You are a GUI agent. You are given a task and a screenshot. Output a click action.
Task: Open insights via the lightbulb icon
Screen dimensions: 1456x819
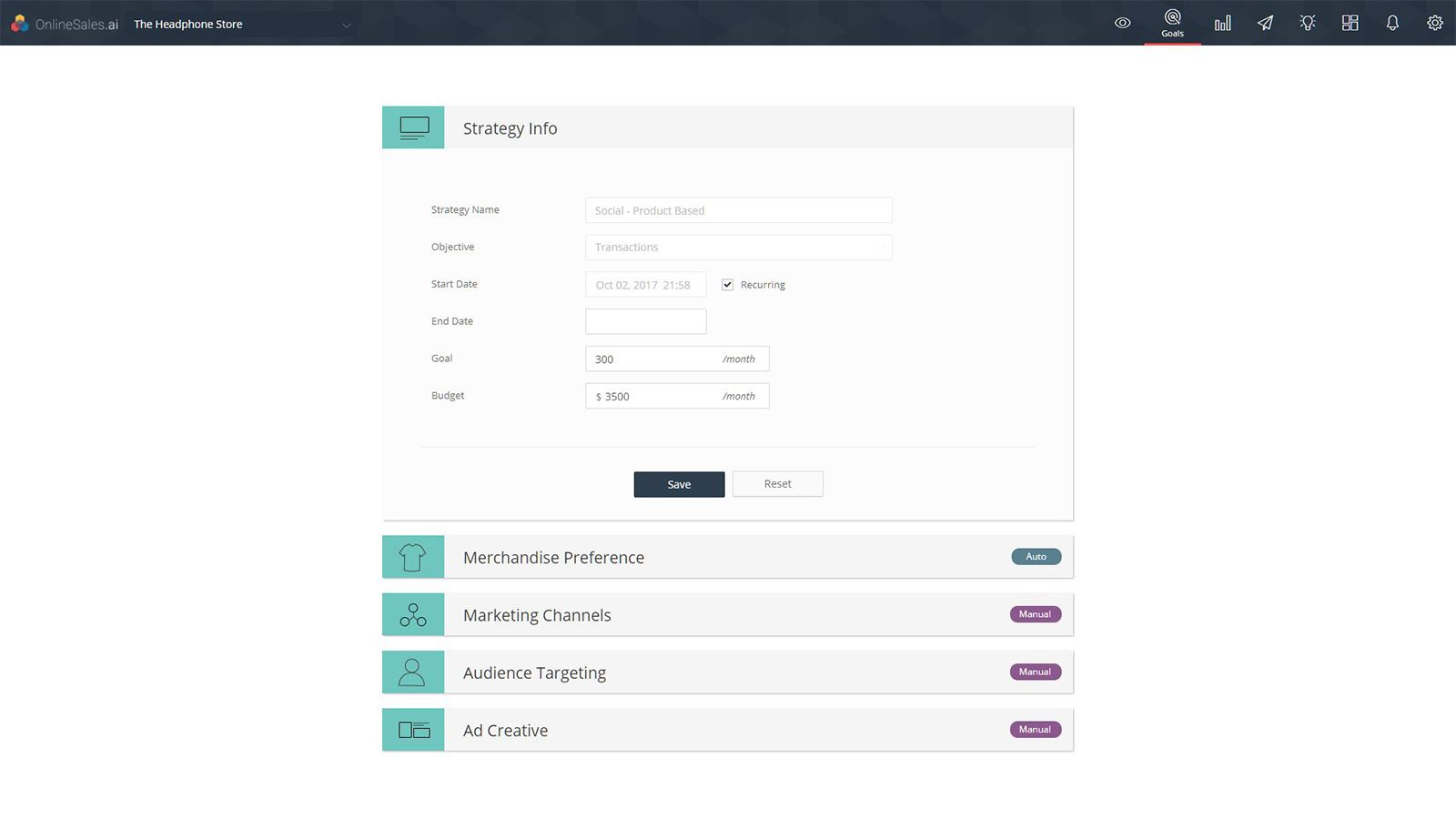(1308, 23)
